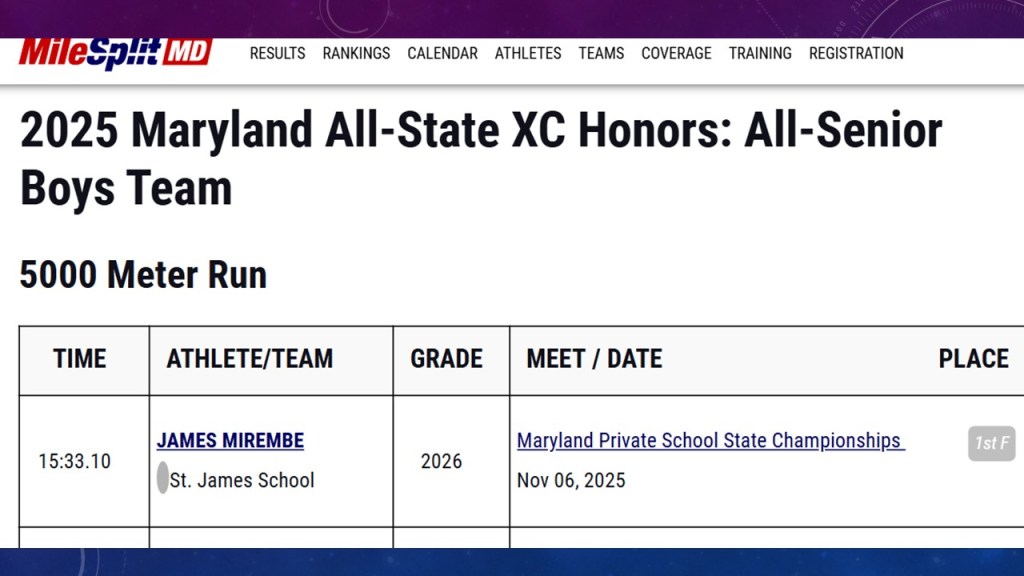Viewport: 1024px width, 576px height.
Task: Open the Athletes nav item
Action: (x=528, y=53)
